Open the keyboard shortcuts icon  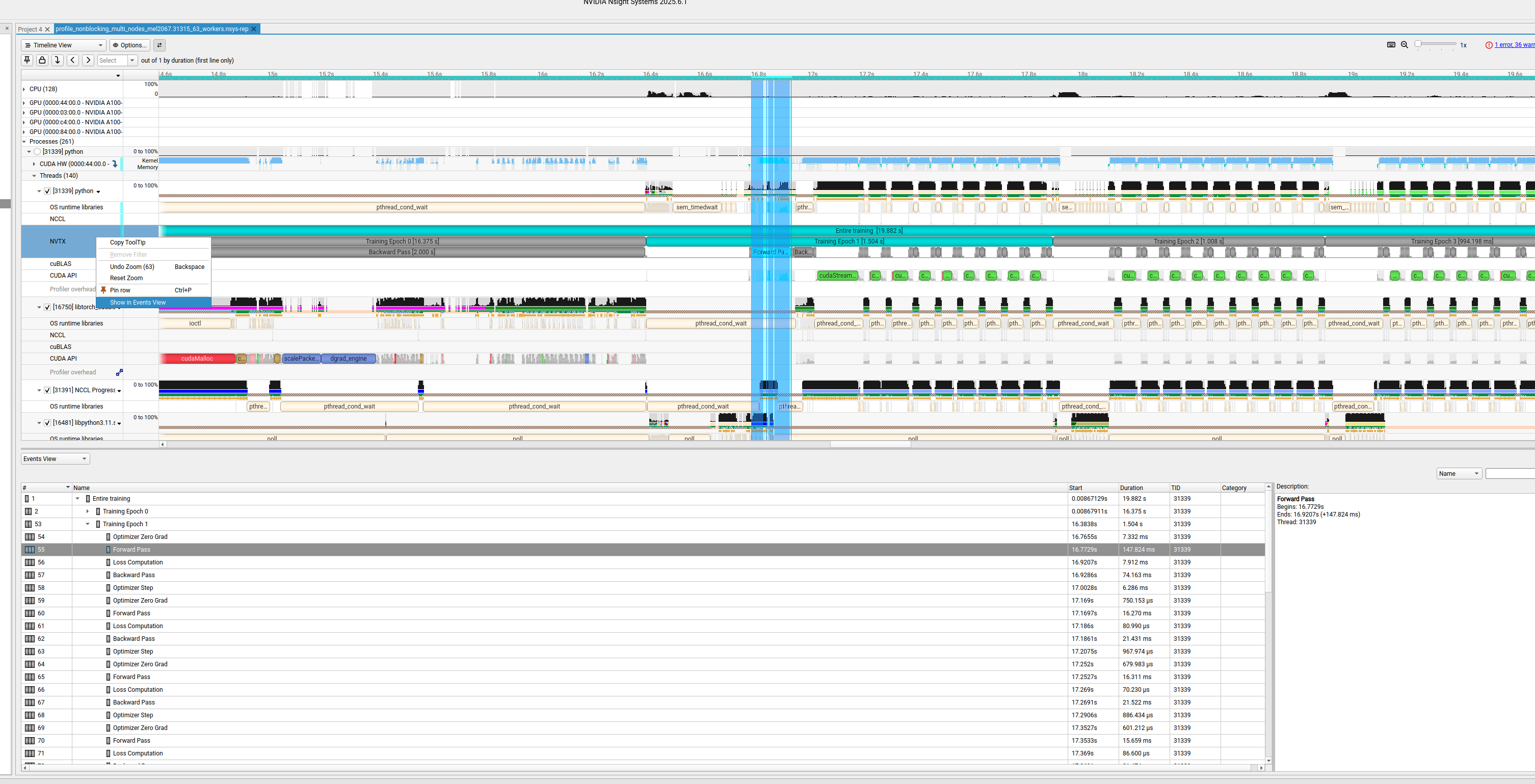tap(1391, 45)
